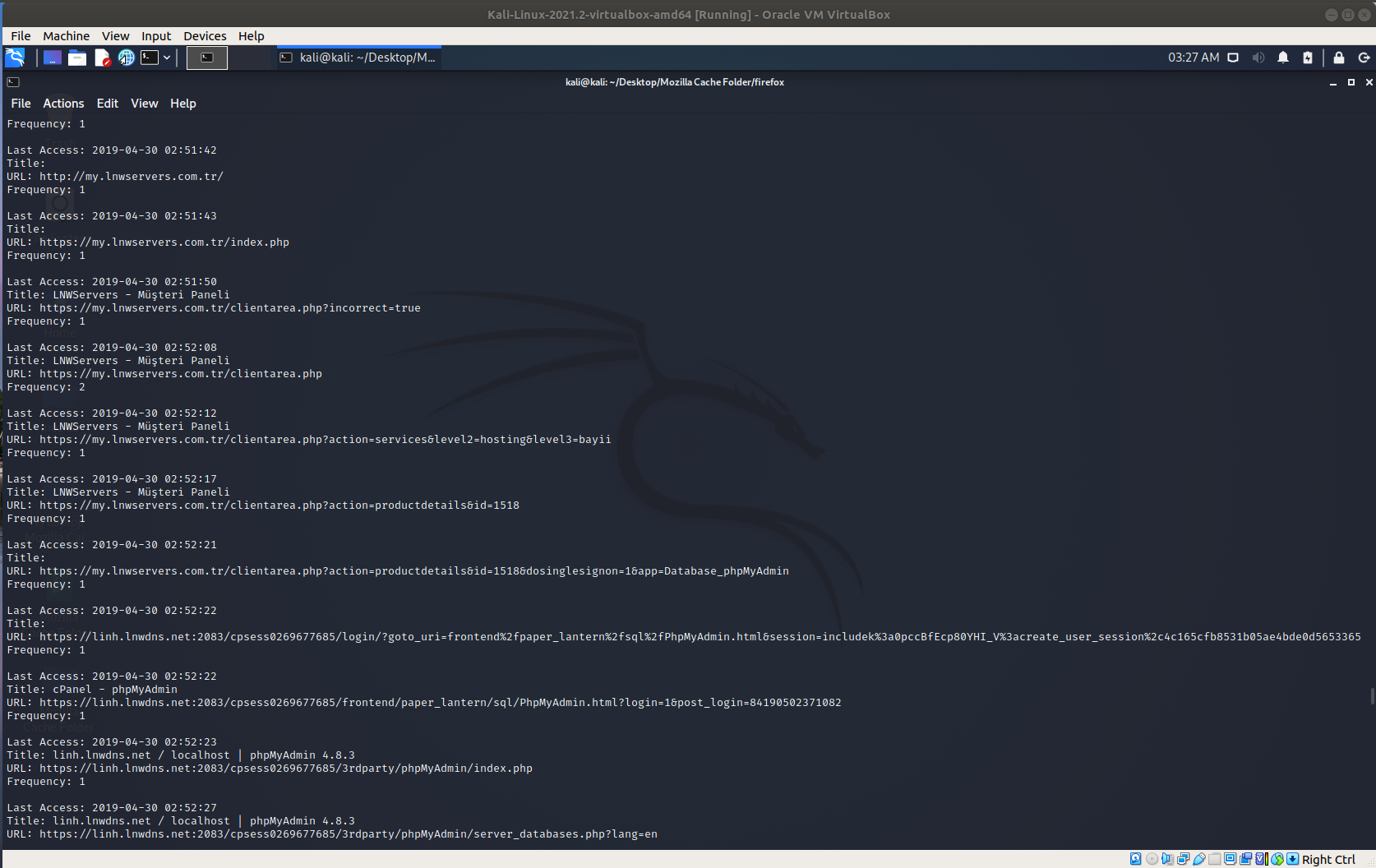The height and width of the screenshot is (868, 1376).
Task: Click 'Last Access: 2019-04-30 02:52:08' line
Action: [112, 348]
